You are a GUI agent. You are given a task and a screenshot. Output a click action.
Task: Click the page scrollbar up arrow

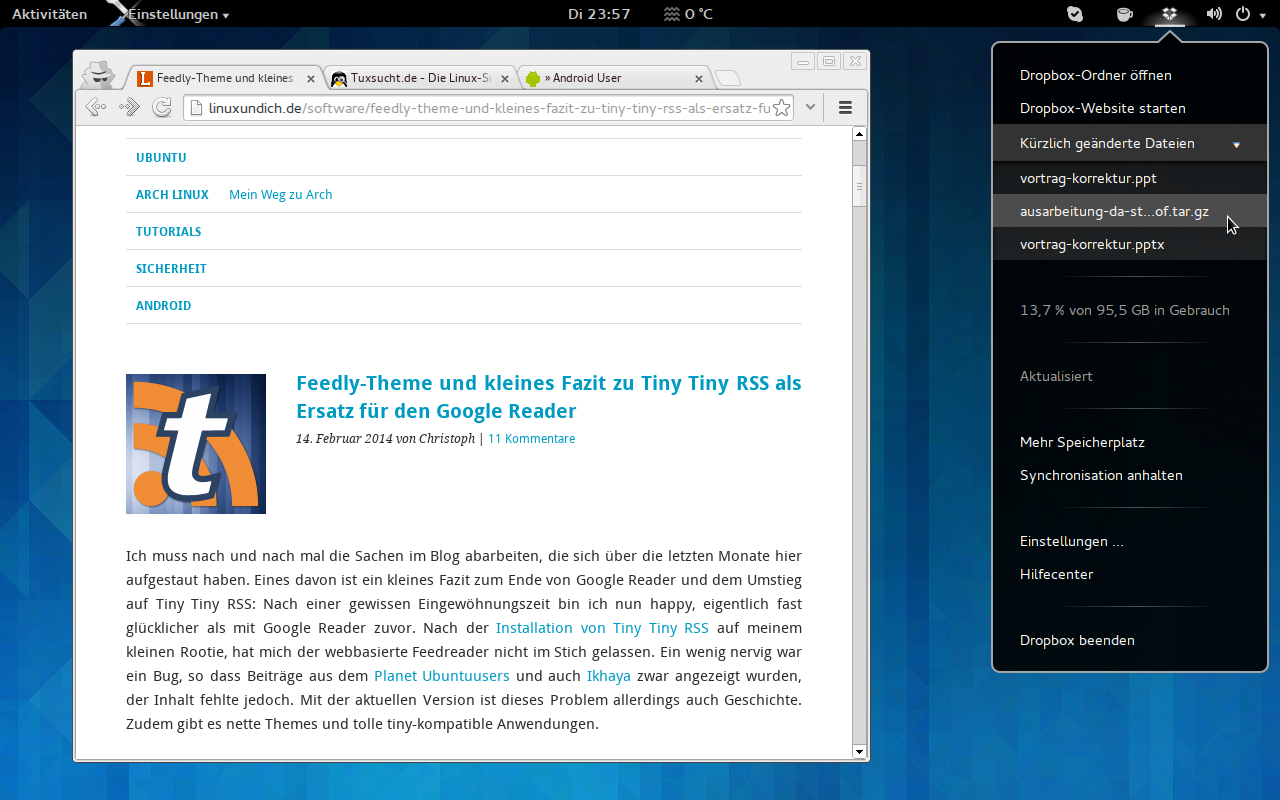858,133
